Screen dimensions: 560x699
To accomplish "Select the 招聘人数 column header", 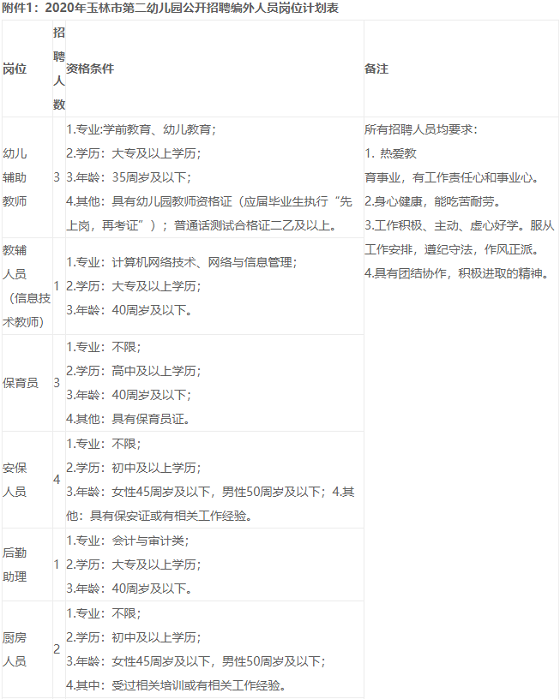I will click(59, 69).
